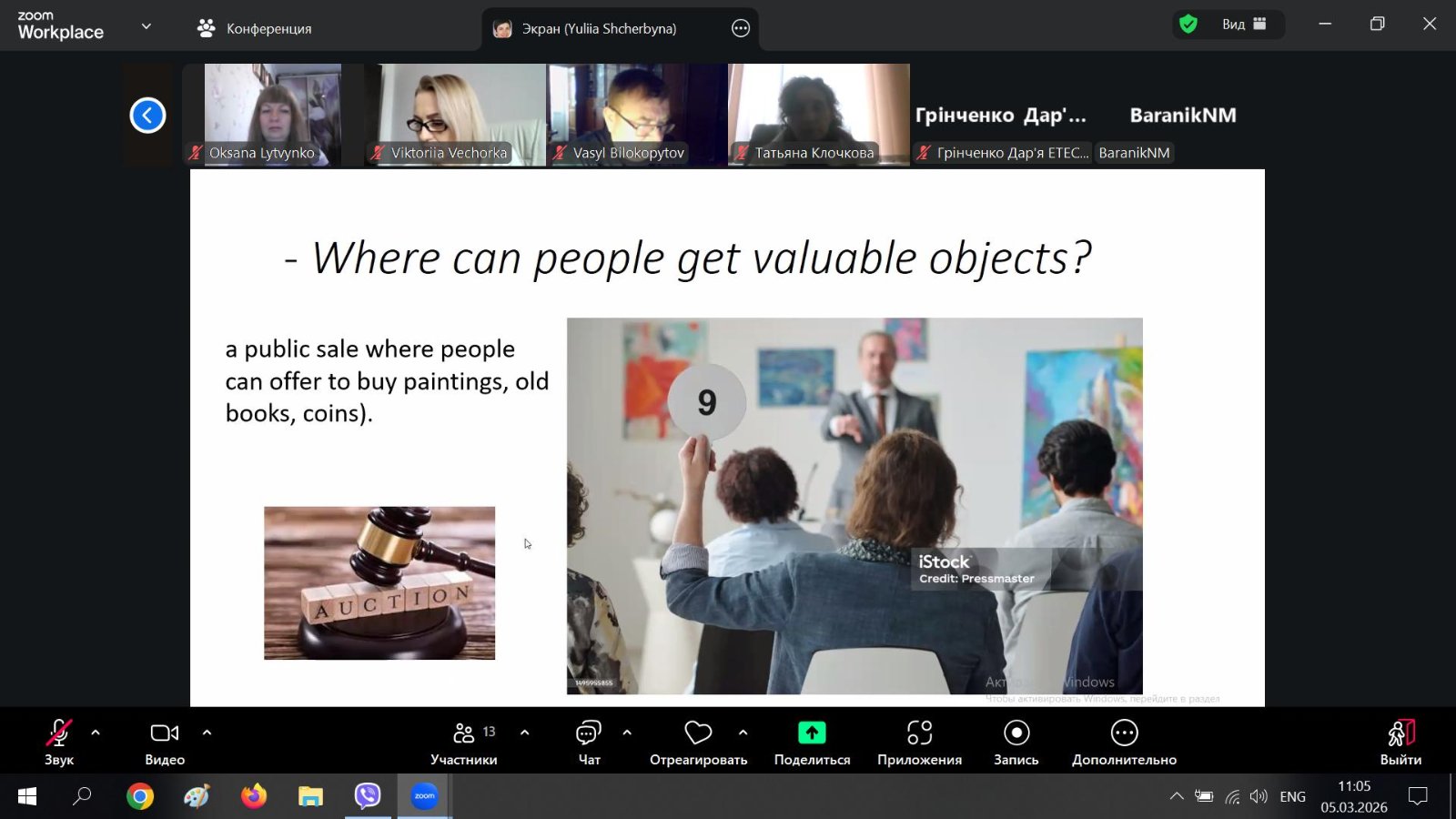Click the green encryption shield icon
1456x819 pixels.
tap(1188, 25)
